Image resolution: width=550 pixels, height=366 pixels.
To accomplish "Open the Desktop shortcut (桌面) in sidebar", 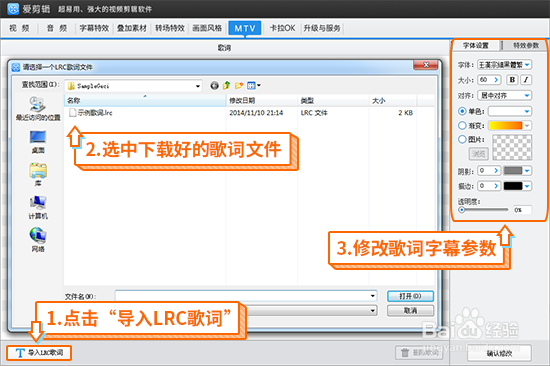I will pos(38,142).
